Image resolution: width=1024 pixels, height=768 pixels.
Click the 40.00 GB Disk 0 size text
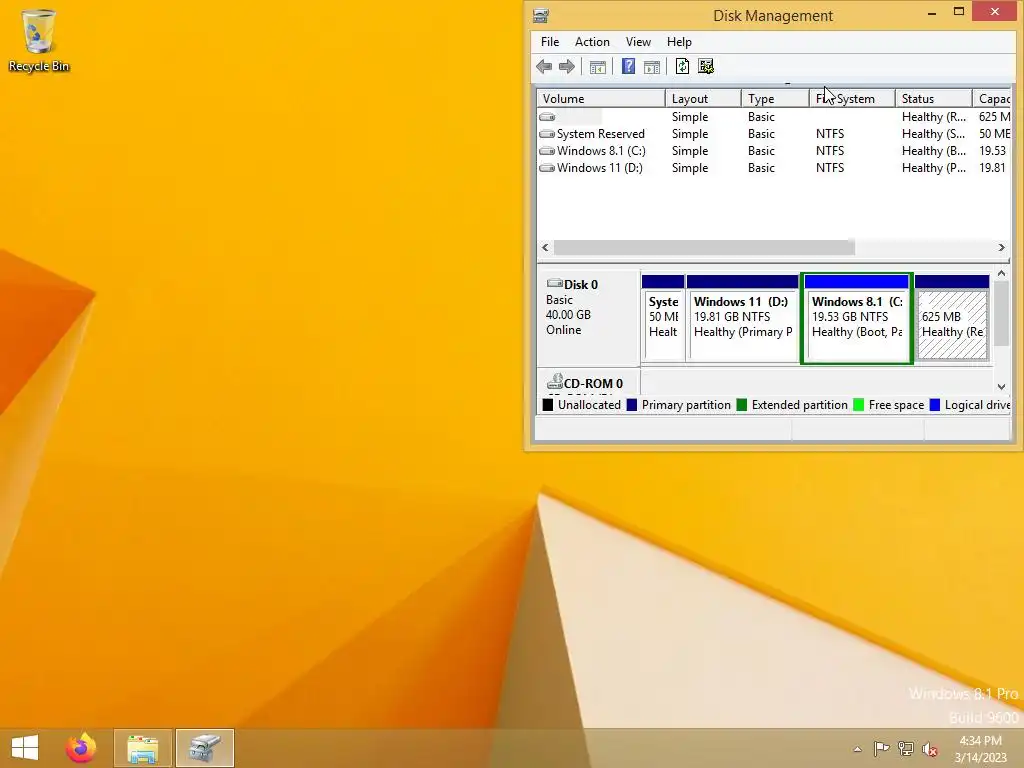[568, 315]
